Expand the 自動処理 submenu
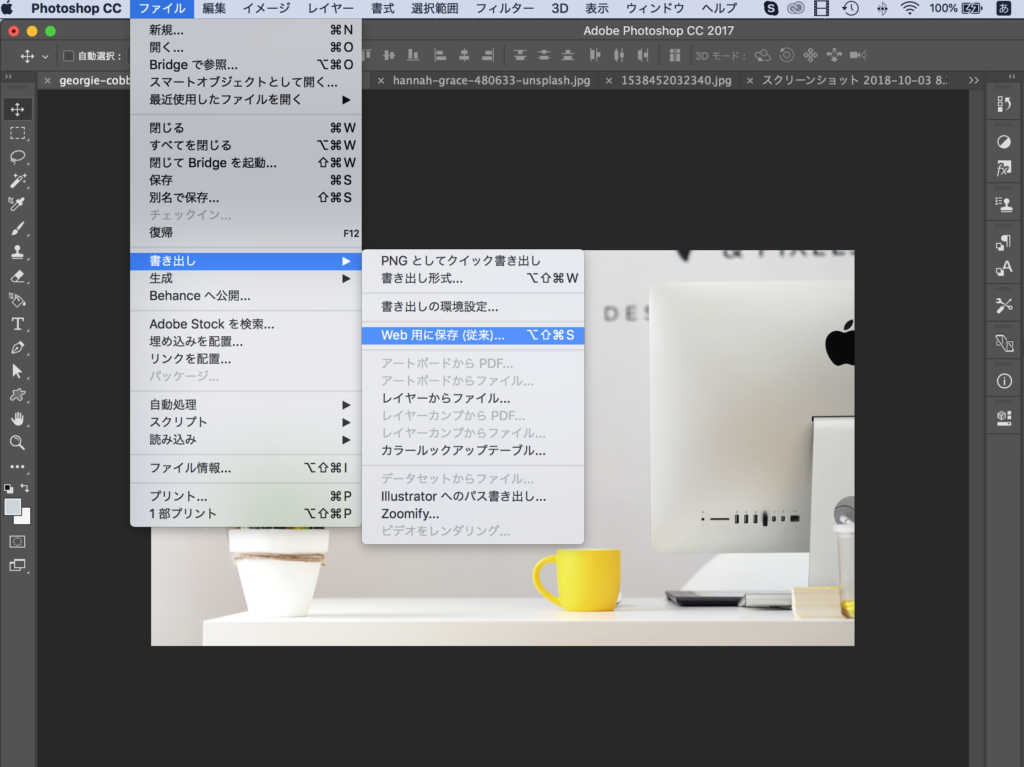This screenshot has width=1024, height=767. [x=246, y=404]
